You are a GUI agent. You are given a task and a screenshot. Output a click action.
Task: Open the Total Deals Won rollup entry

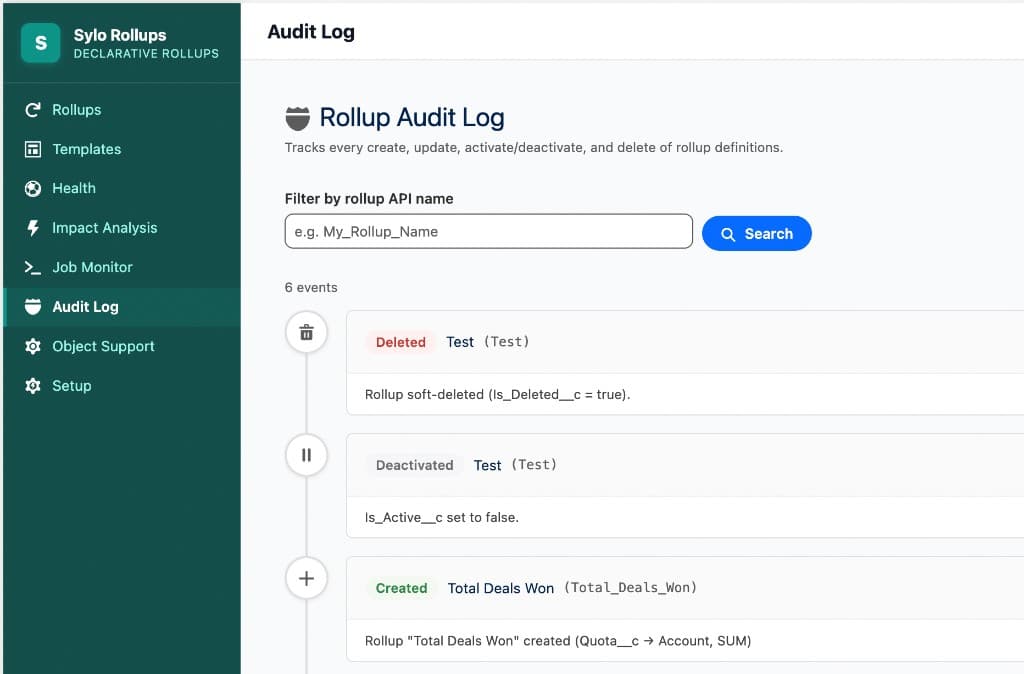(x=500, y=588)
